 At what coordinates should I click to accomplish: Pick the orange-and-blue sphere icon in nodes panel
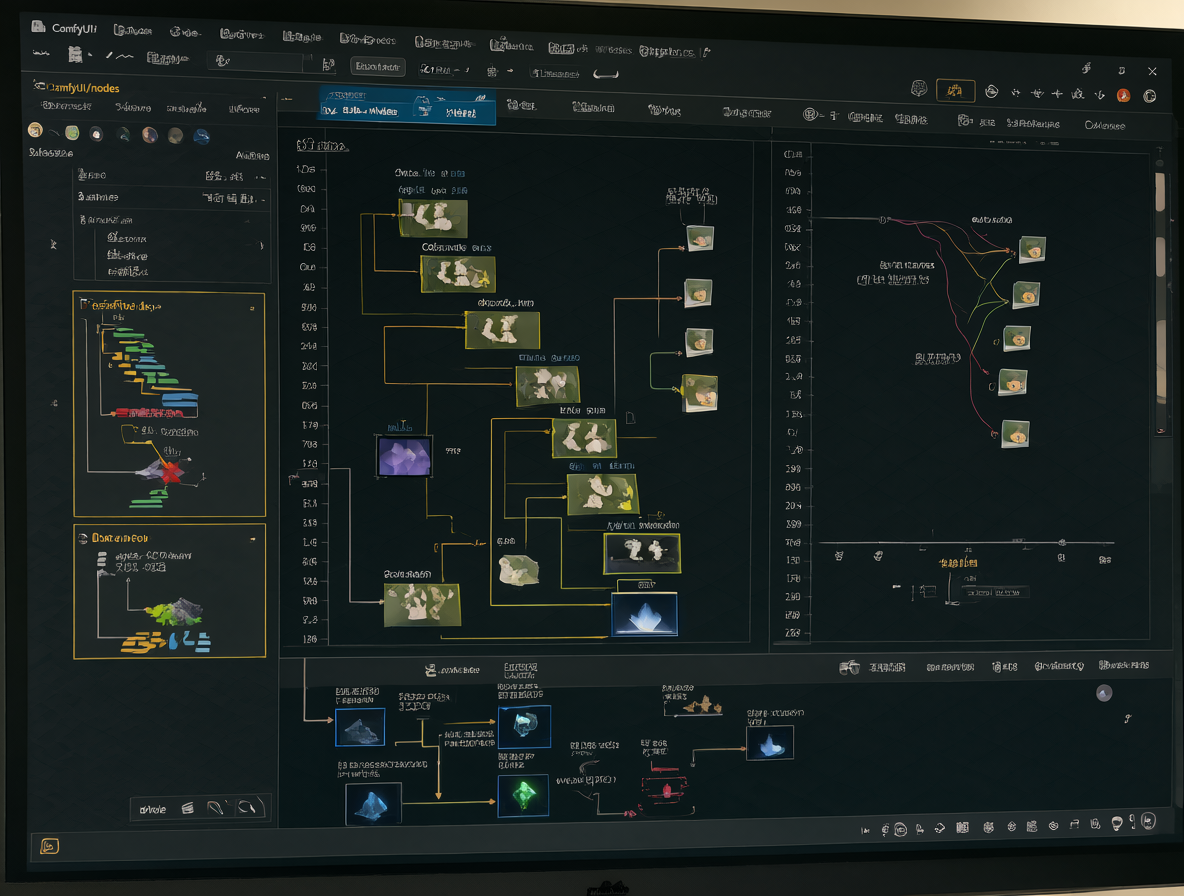[x=150, y=135]
